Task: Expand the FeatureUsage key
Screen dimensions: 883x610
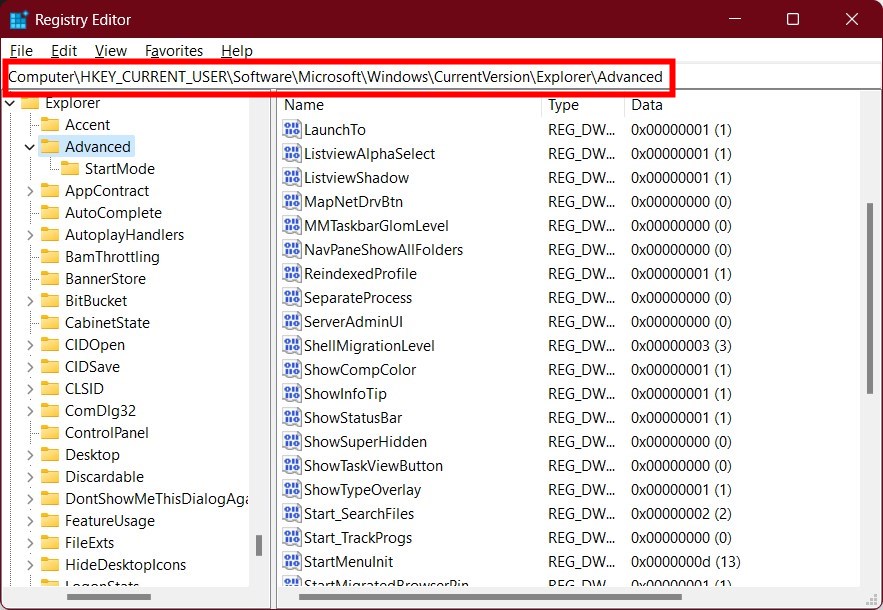Action: (x=30, y=520)
